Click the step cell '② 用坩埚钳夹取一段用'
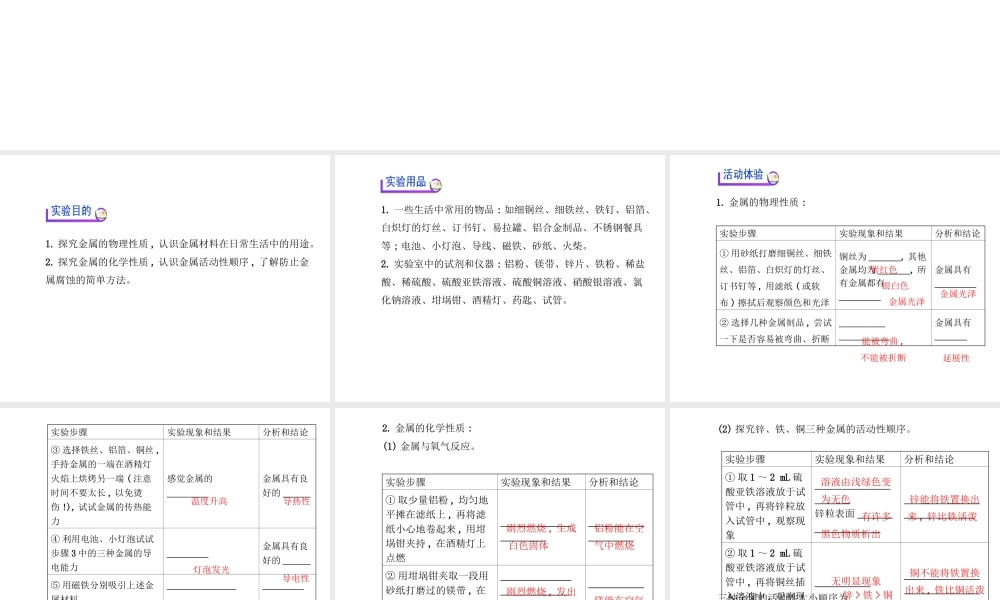1000x600 pixels. click(x=438, y=583)
